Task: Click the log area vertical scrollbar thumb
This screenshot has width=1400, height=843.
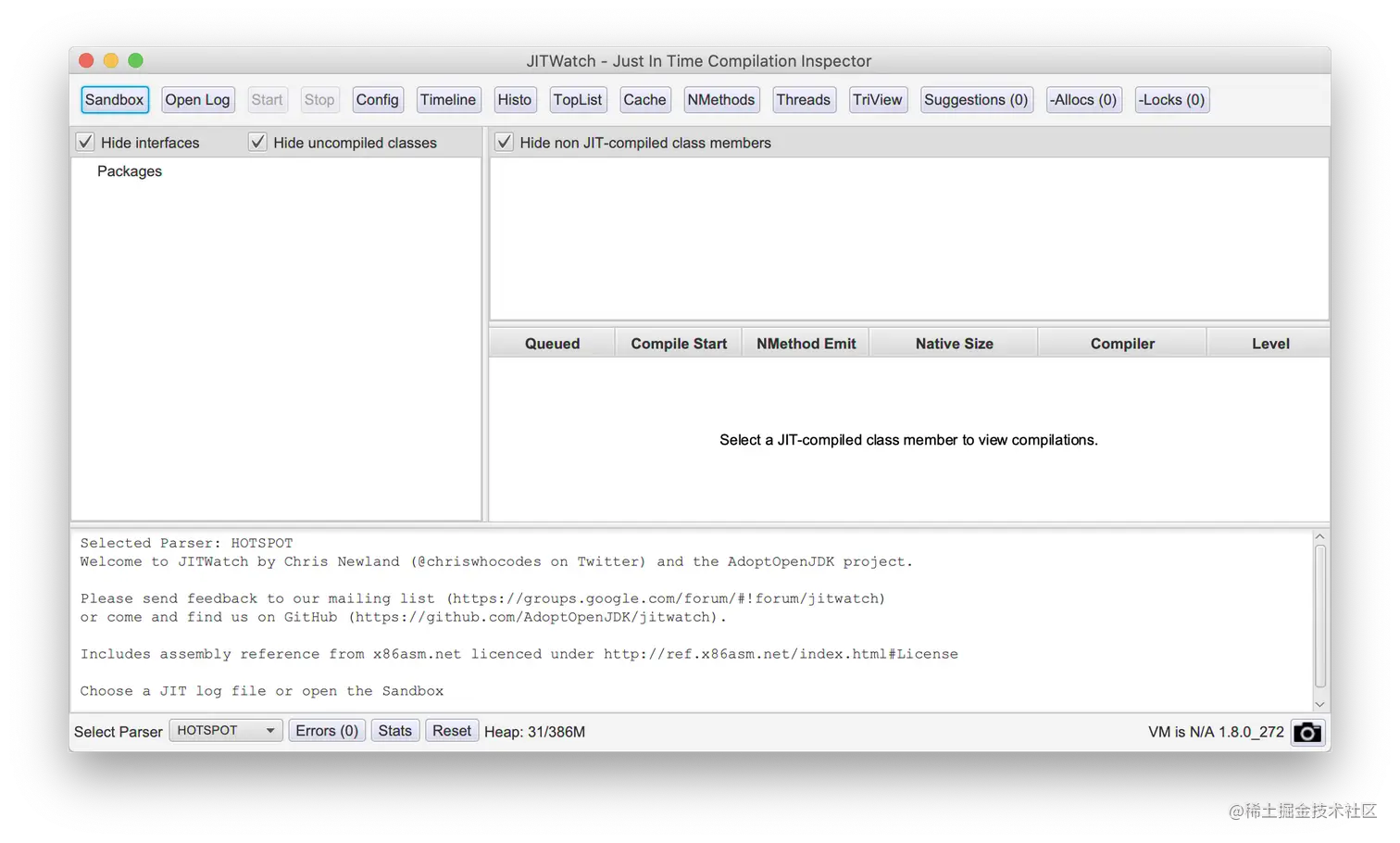Action: (1320, 616)
